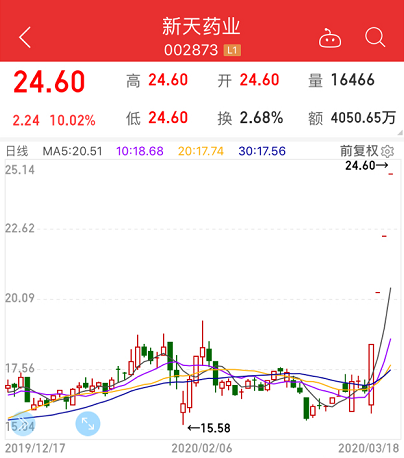Viewport: 404px width, 458px height.
Task: Change the 日线 chart period
Action: 17,151
